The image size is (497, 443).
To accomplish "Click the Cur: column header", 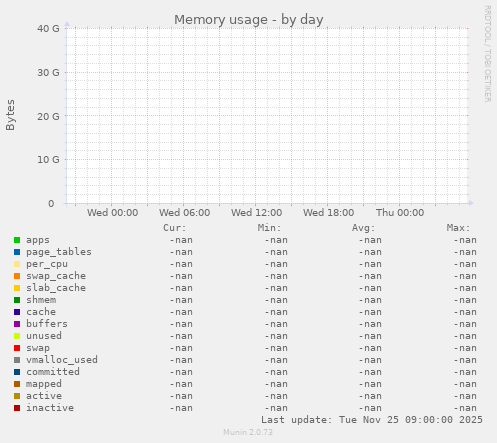I will [175, 228].
